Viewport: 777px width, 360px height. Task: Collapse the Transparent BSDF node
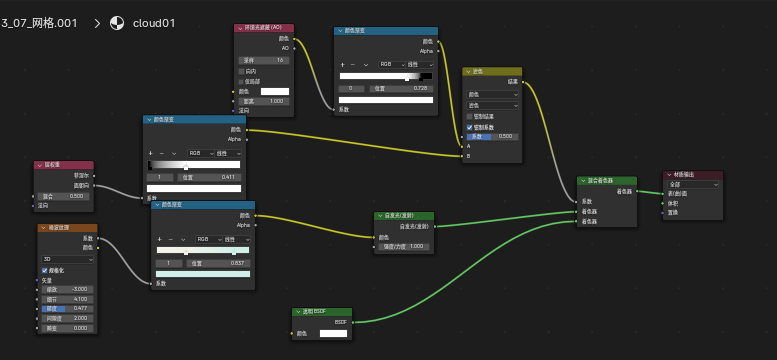click(298, 312)
